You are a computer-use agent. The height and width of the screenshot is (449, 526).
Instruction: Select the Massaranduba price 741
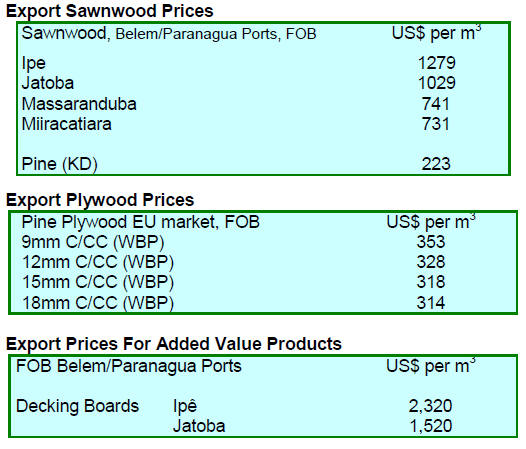tap(436, 104)
